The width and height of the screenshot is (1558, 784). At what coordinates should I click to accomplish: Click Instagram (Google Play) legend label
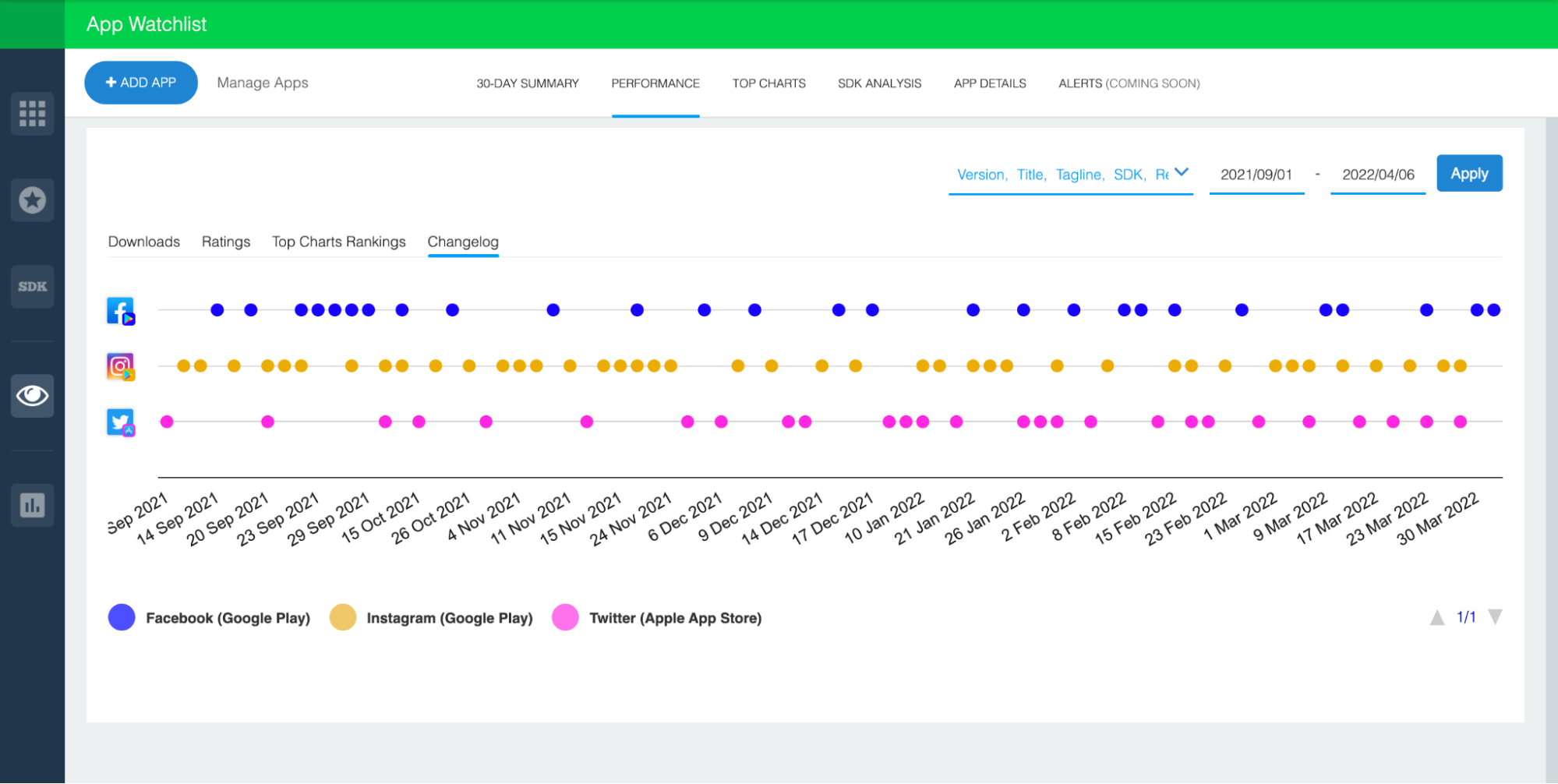[450, 618]
